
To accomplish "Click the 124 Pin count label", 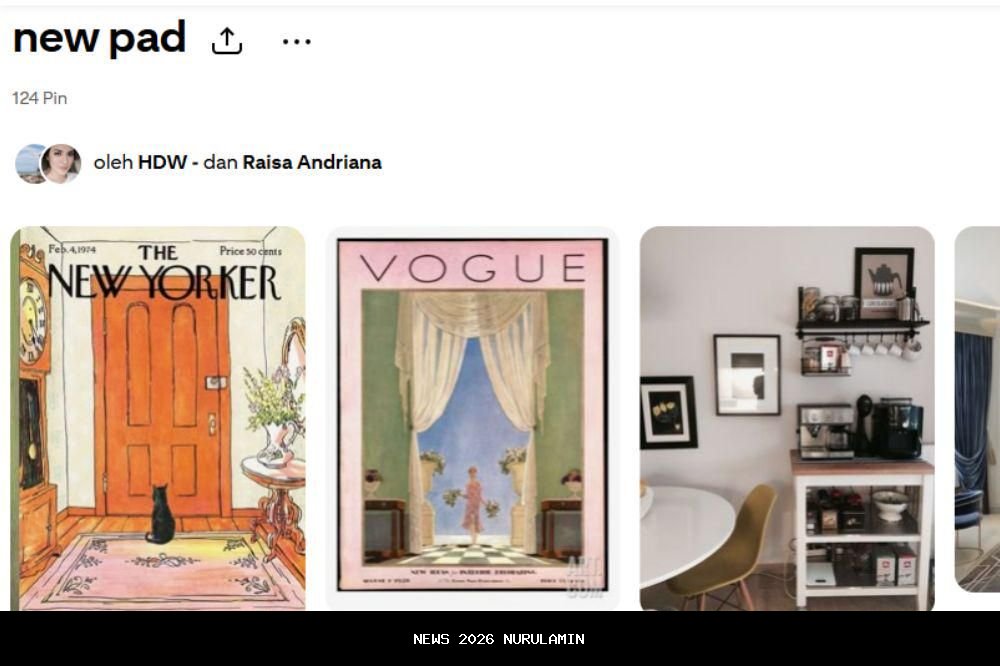I will pyautogui.click(x=40, y=98).
